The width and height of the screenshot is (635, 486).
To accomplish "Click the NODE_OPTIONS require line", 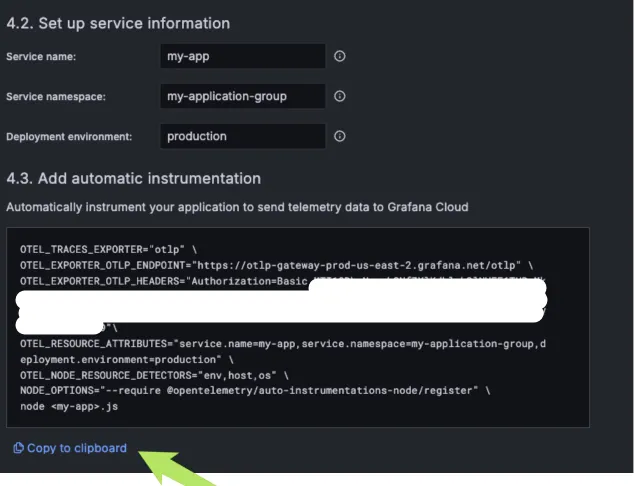I will point(250,391).
